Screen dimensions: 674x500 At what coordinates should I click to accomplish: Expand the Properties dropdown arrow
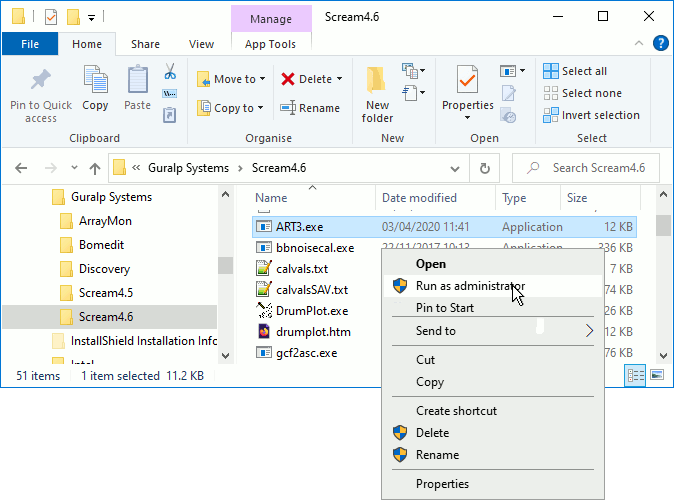coord(467,117)
